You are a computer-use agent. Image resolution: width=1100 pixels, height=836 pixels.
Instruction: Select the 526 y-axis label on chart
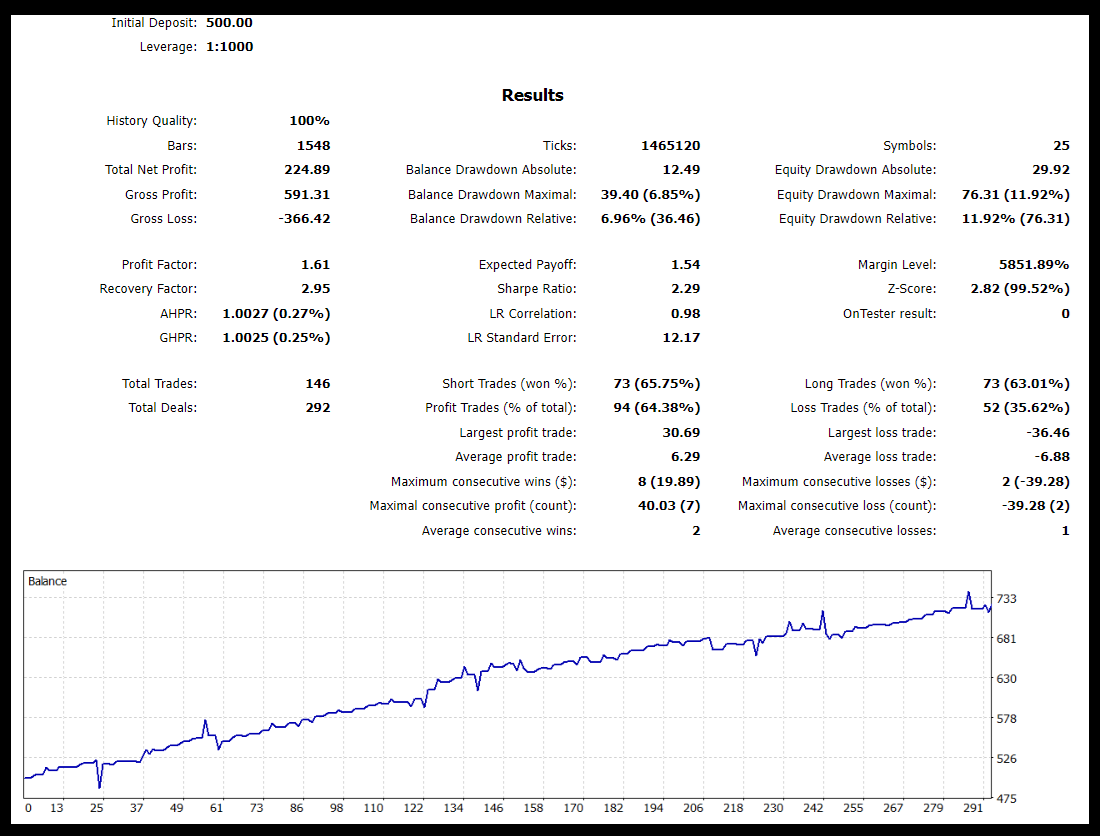[1007, 759]
